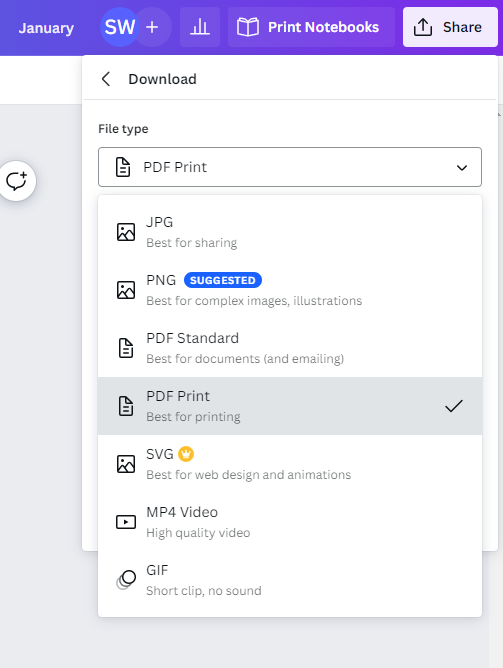This screenshot has height=668, width=503.
Task: Open the SW profile avatar
Action: 120,27
